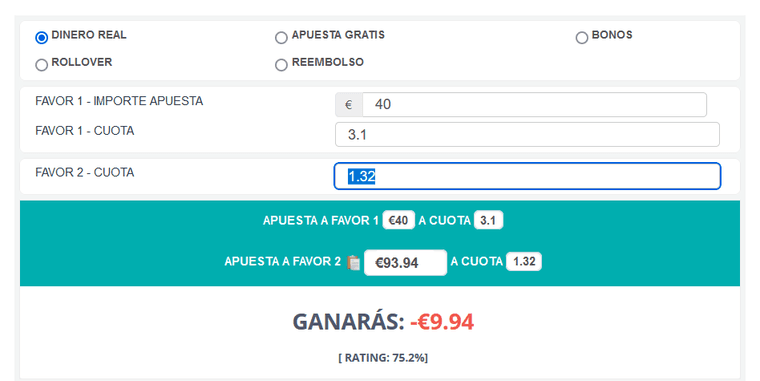Click the 1.32 cuota badge
Image resolution: width=760 pixels, height=381 pixels.
click(524, 261)
